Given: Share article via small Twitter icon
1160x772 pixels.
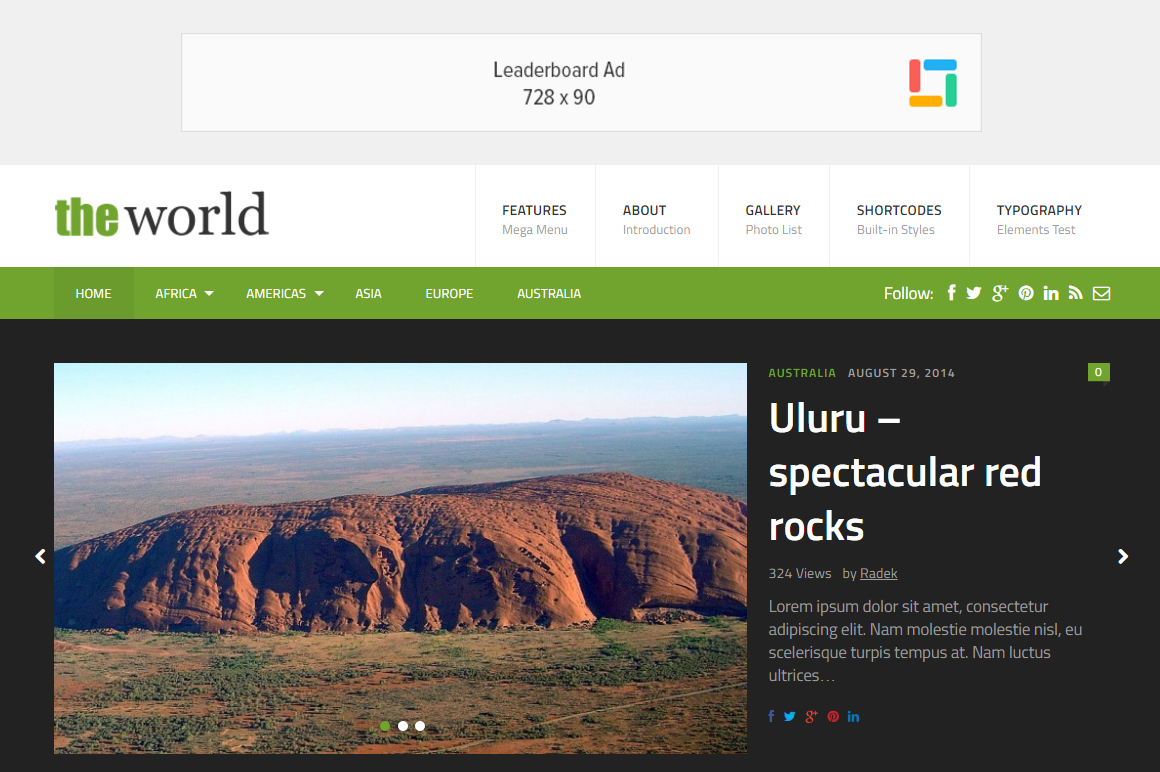Looking at the screenshot, I should click(790, 717).
